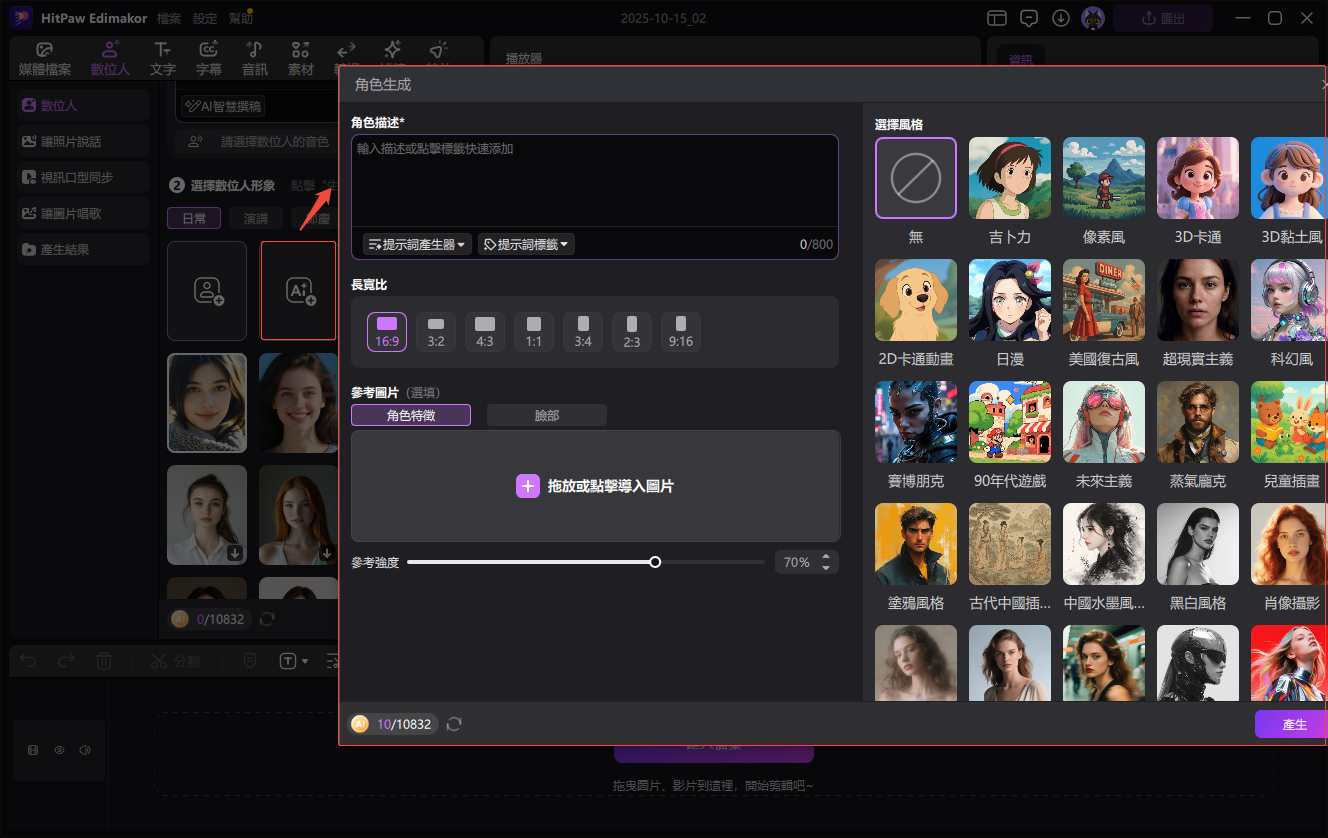This screenshot has height=838, width=1328.
Task: Select the 1:1 aspect ratio
Action: click(x=534, y=331)
